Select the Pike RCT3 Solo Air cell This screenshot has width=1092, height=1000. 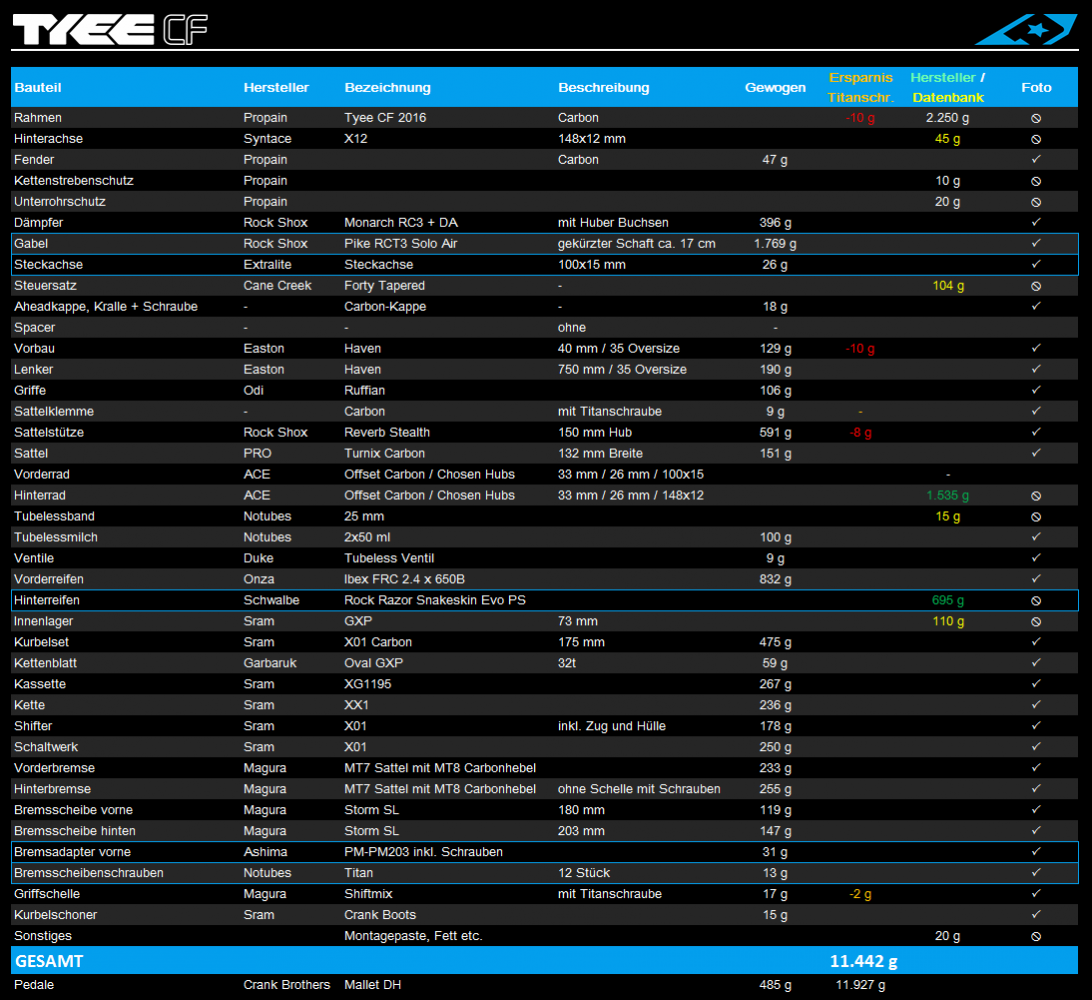pyautogui.click(x=400, y=244)
